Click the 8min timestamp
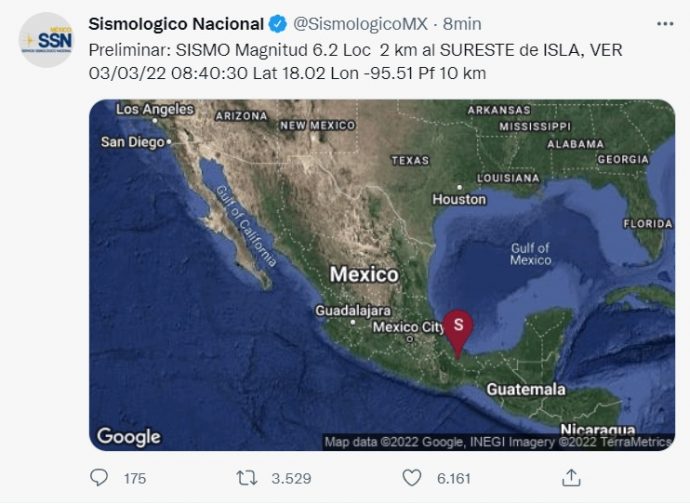The height and width of the screenshot is (504, 690). [x=462, y=24]
